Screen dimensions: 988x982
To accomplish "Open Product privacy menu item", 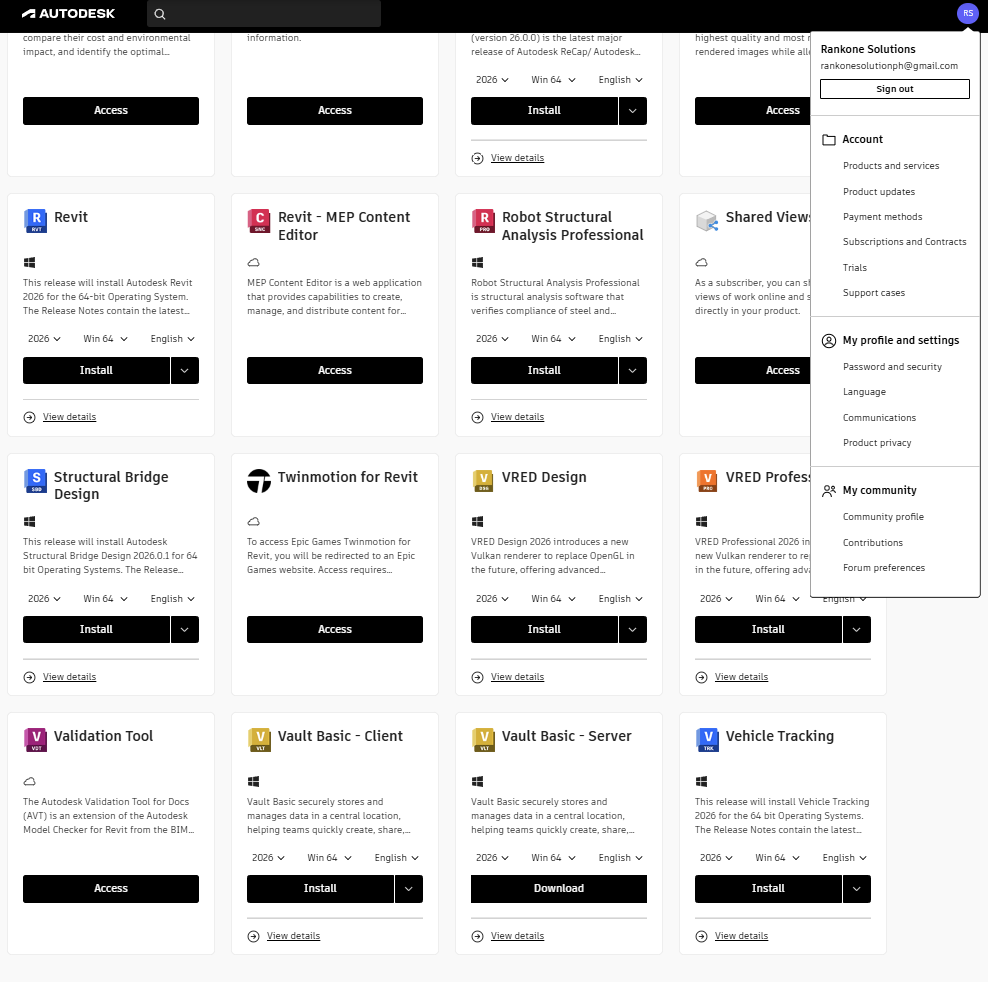I will click(876, 443).
